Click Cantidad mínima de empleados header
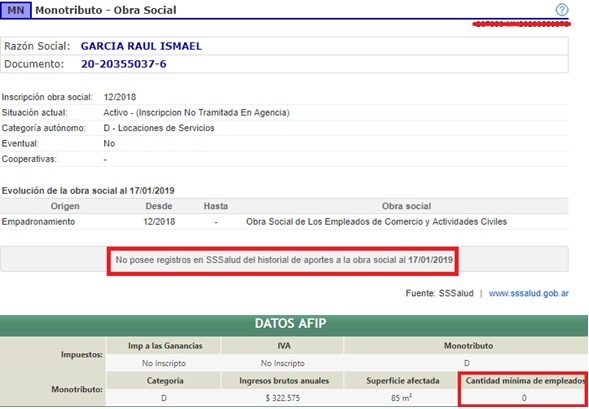 pyautogui.click(x=524, y=380)
